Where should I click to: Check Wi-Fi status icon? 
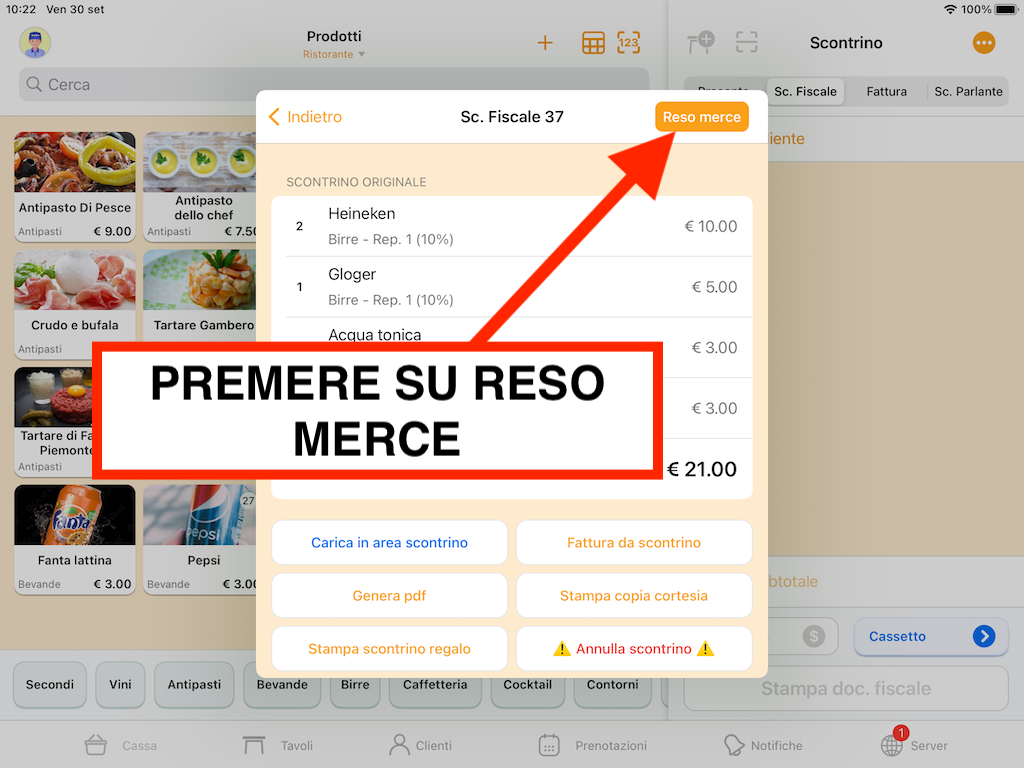tap(950, 9)
